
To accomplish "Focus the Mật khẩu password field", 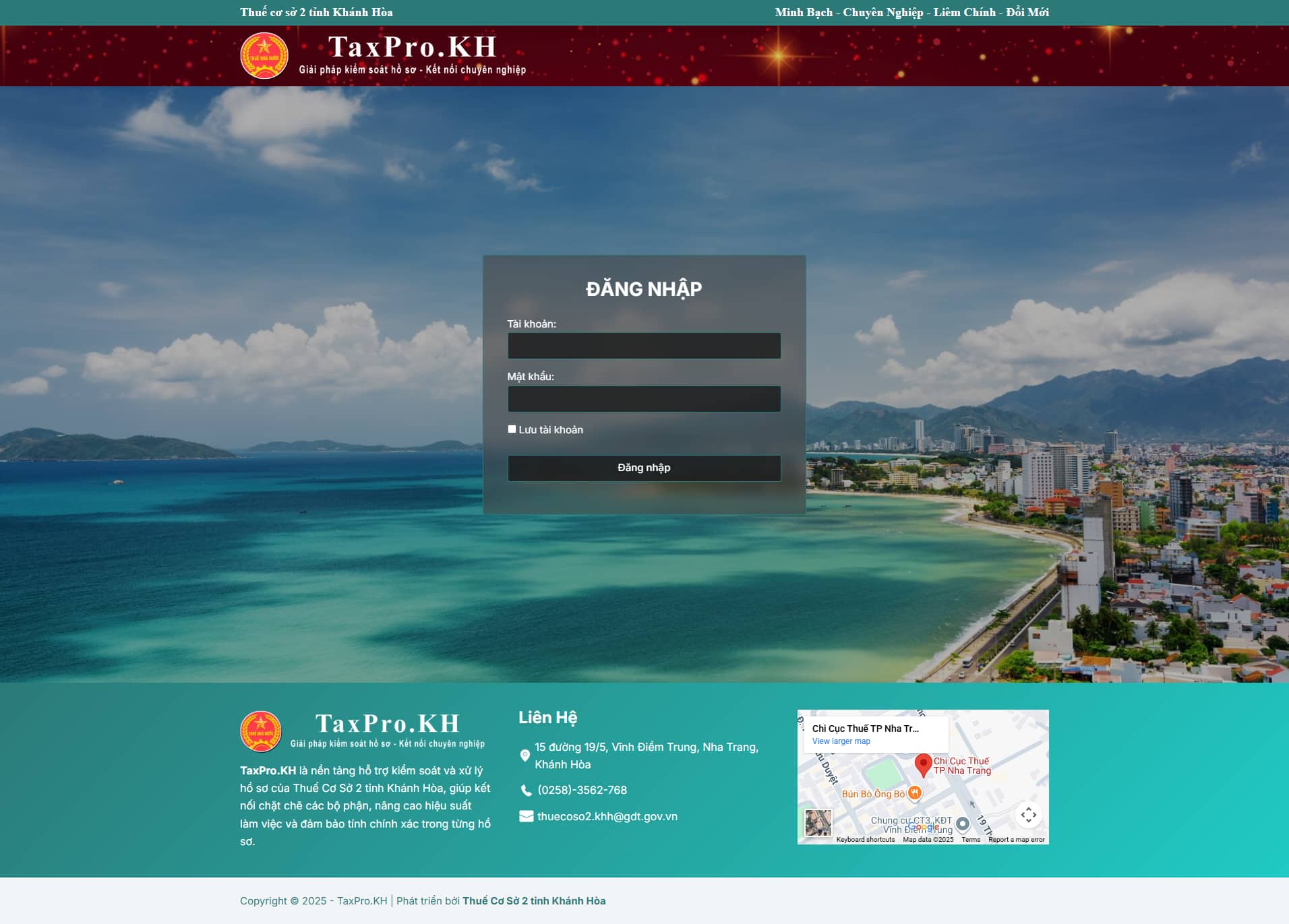I will click(644, 399).
